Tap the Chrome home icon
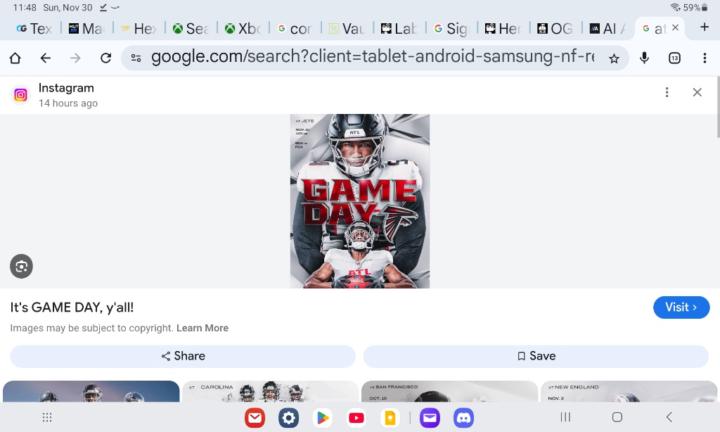720x432 pixels. pyautogui.click(x=15, y=58)
